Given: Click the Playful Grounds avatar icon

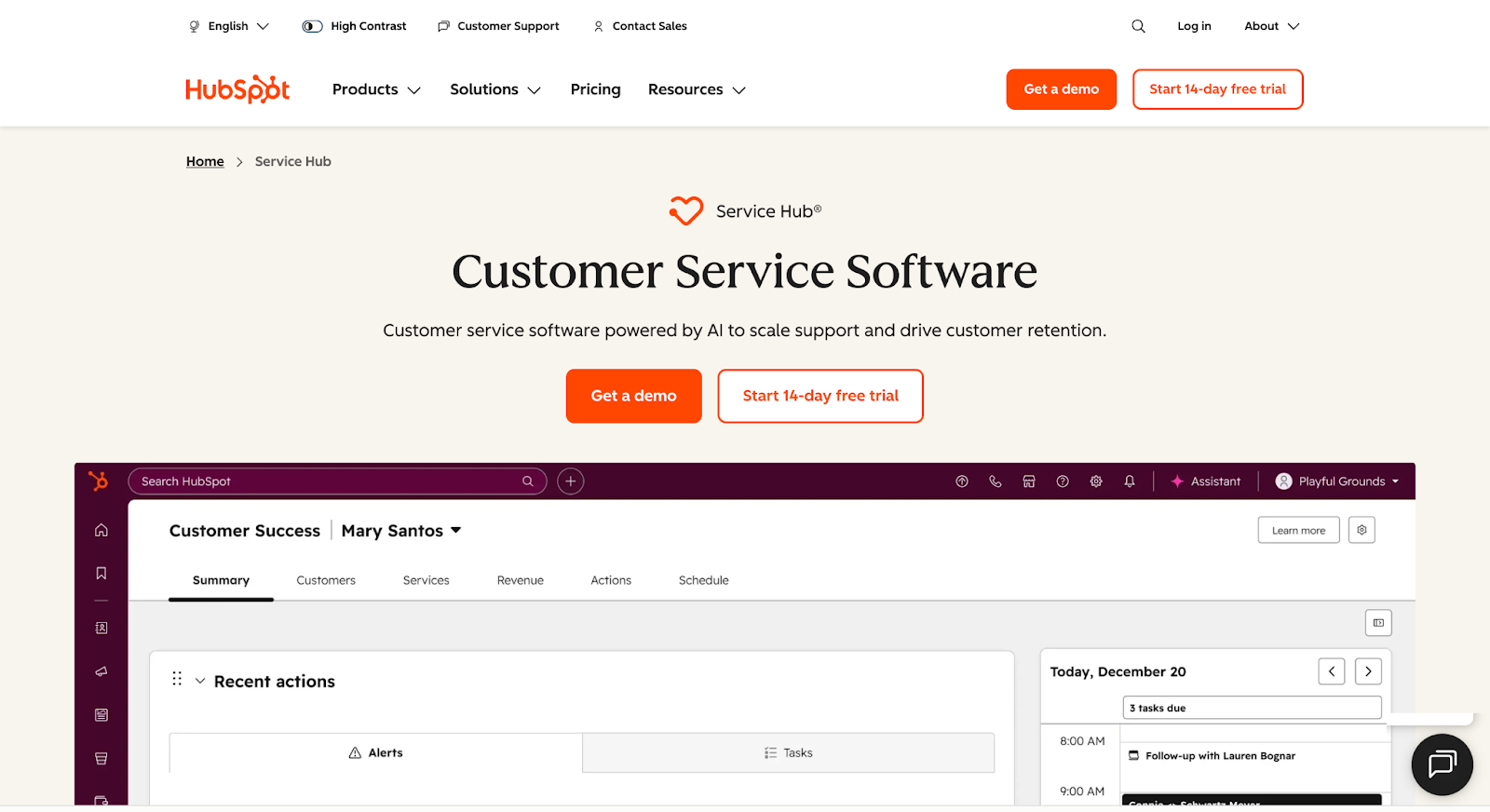Looking at the screenshot, I should pos(1283,481).
